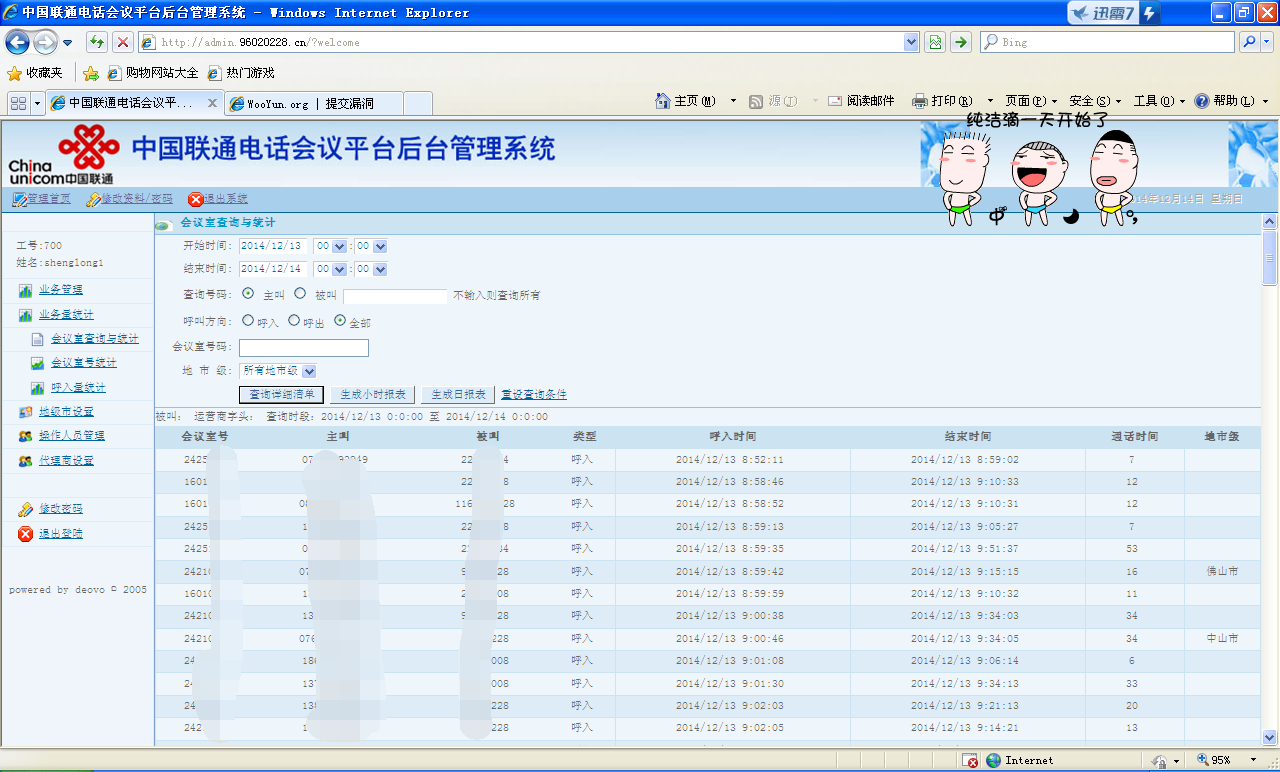The height and width of the screenshot is (772, 1280).
Task: Expand the Bing search options arrow
Action: [x=1267, y=42]
